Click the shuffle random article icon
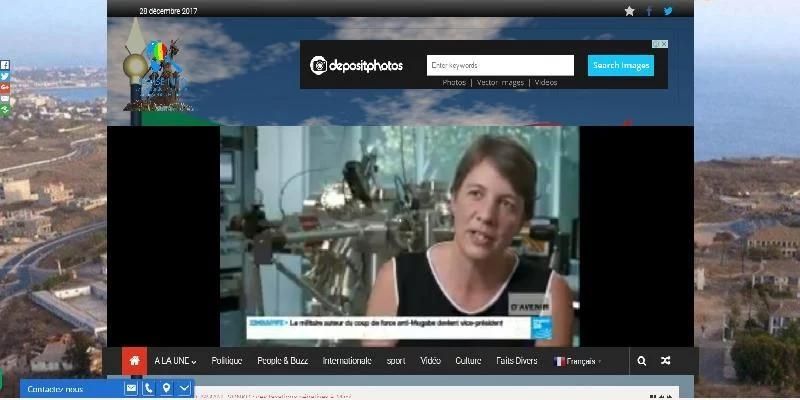 [666, 361]
